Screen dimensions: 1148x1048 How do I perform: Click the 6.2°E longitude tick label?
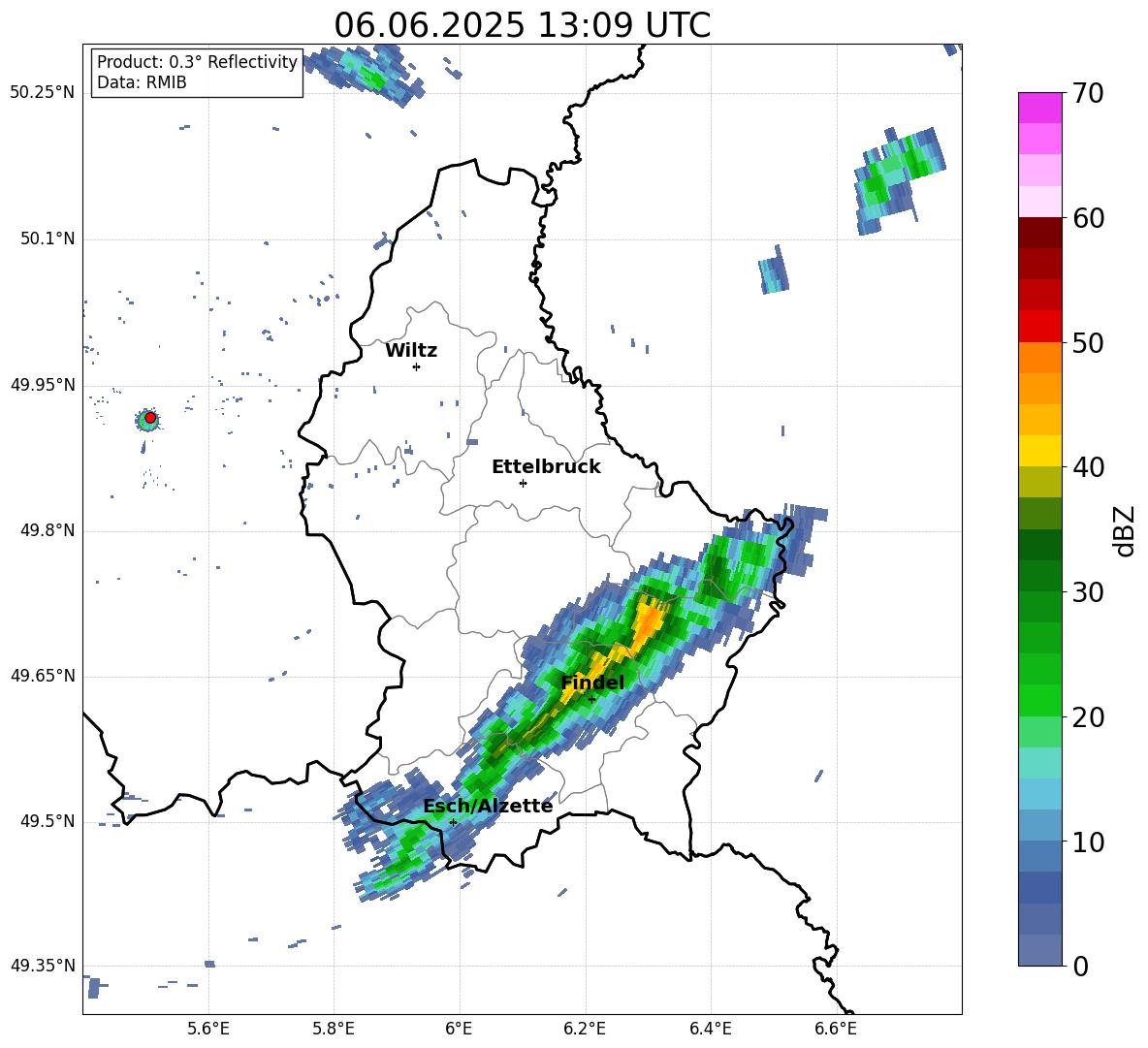tap(585, 1029)
